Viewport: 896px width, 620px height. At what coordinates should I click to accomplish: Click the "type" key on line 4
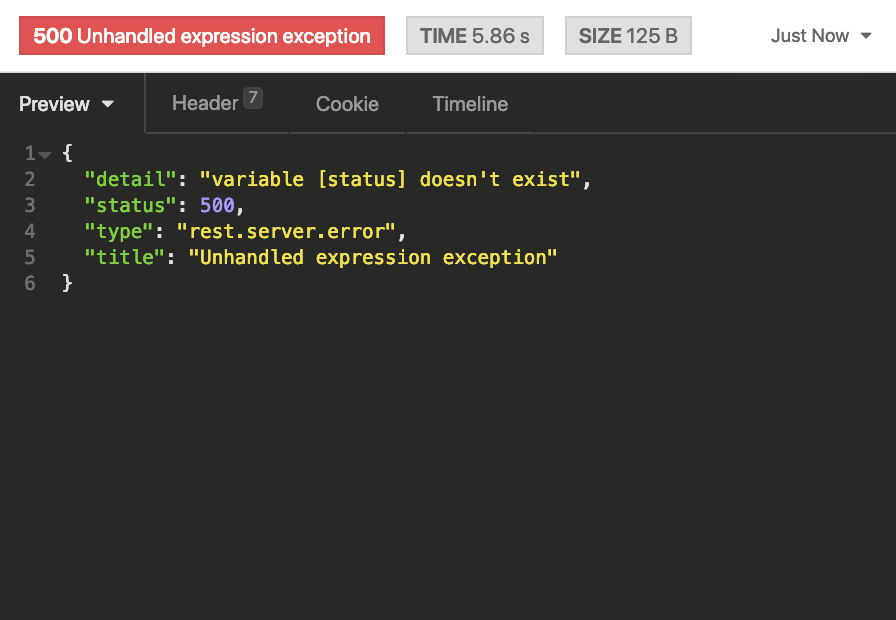coord(118,232)
